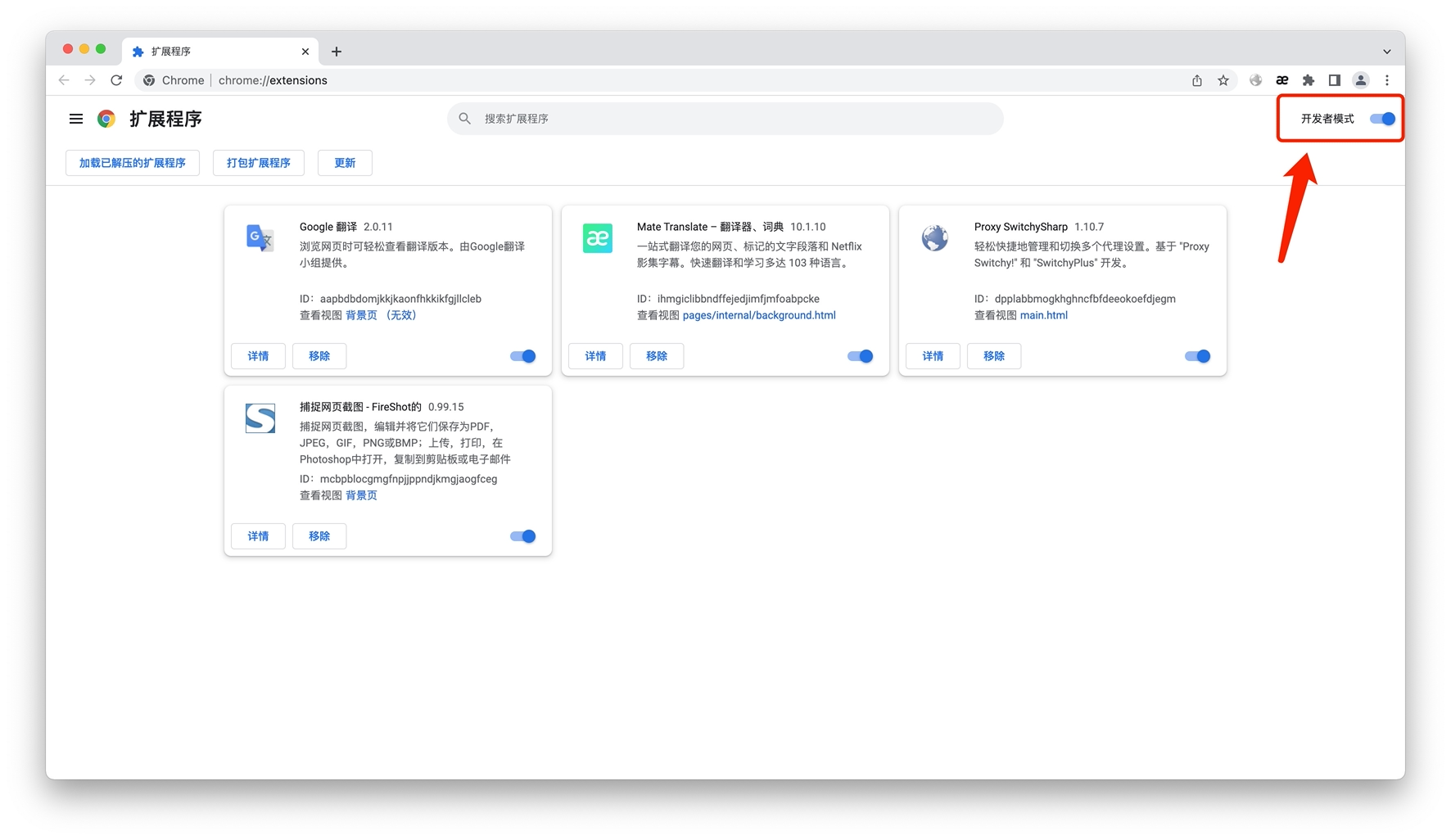Toggle the browser side panel icon
Viewport: 1451px width, 840px height.
tap(1335, 80)
